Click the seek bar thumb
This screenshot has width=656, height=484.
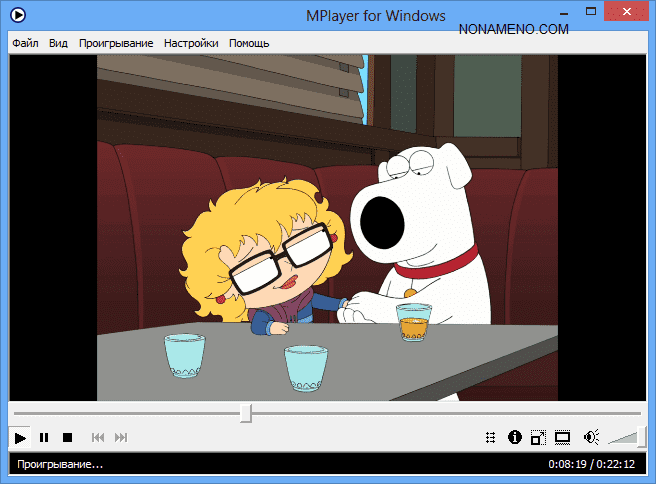pyautogui.click(x=246, y=413)
